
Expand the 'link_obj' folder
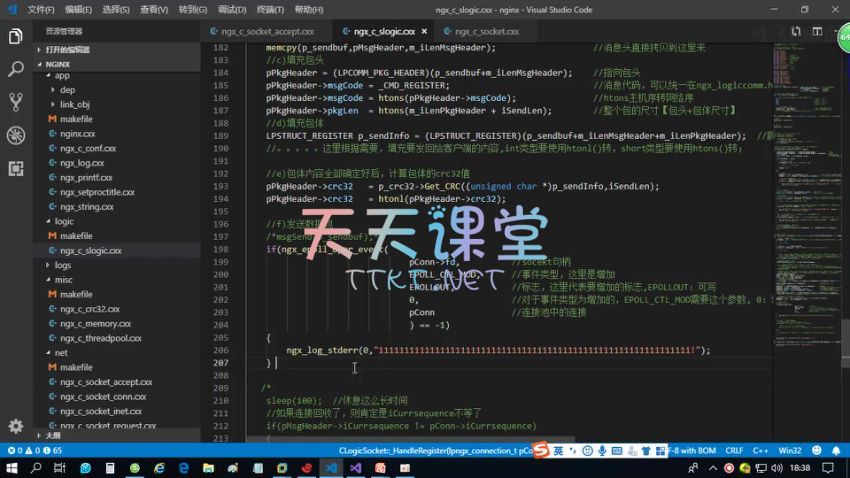[74, 104]
